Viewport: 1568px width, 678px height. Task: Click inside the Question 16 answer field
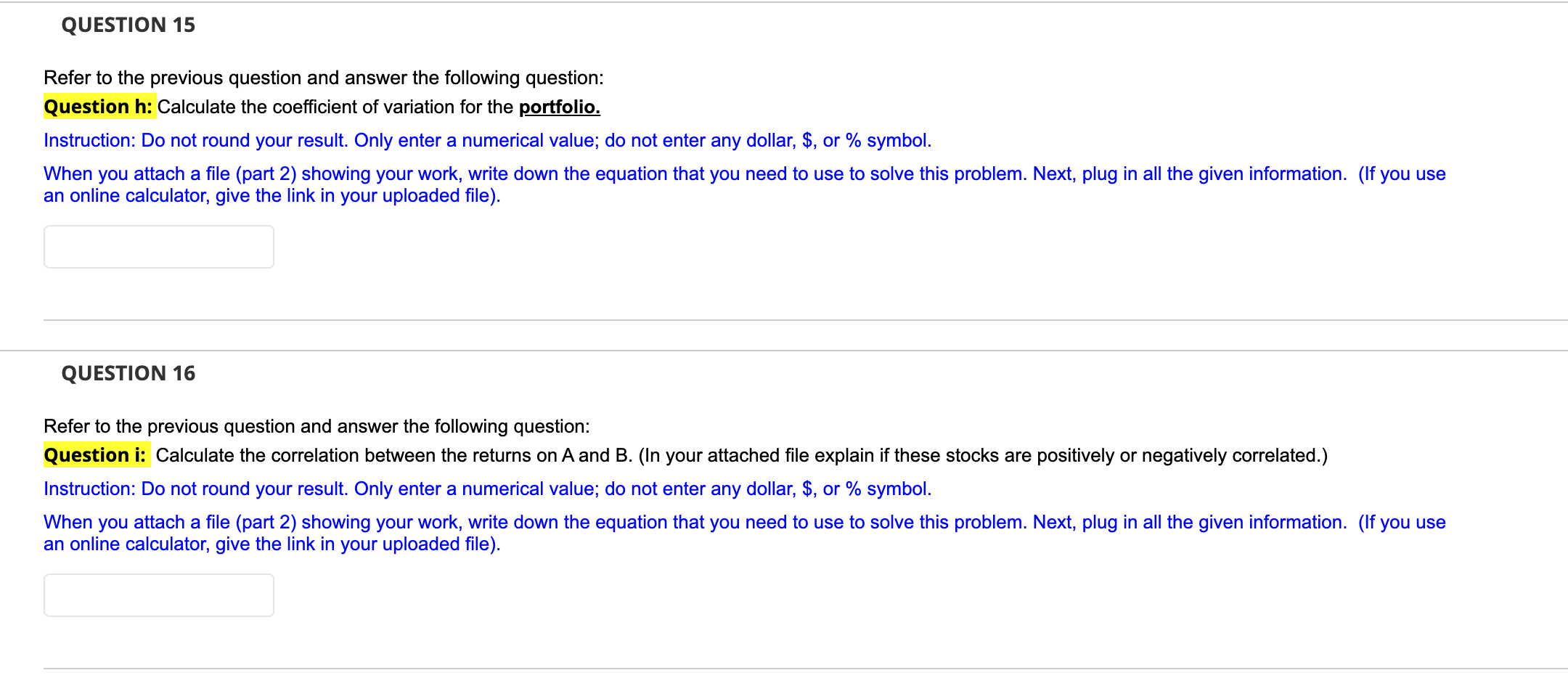coord(158,595)
